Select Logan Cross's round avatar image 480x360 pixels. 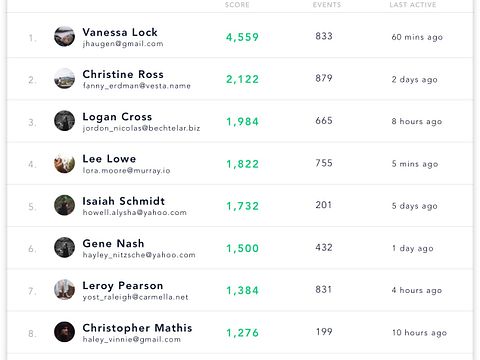click(x=64, y=121)
